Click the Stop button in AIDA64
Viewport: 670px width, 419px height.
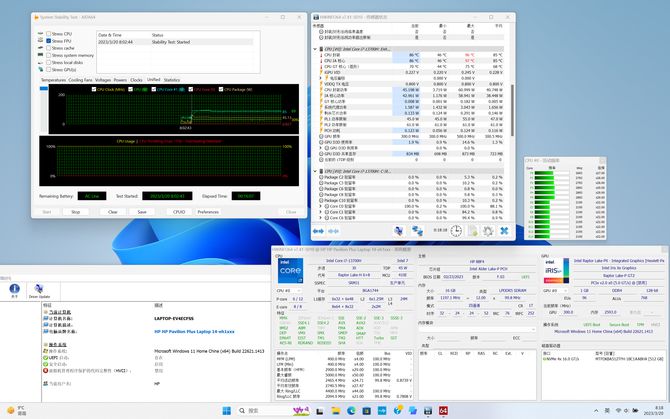coord(76,212)
